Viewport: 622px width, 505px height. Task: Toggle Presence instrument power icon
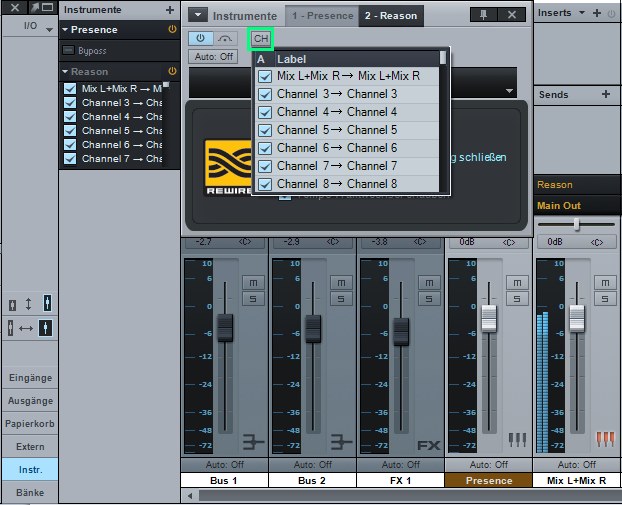point(172,29)
